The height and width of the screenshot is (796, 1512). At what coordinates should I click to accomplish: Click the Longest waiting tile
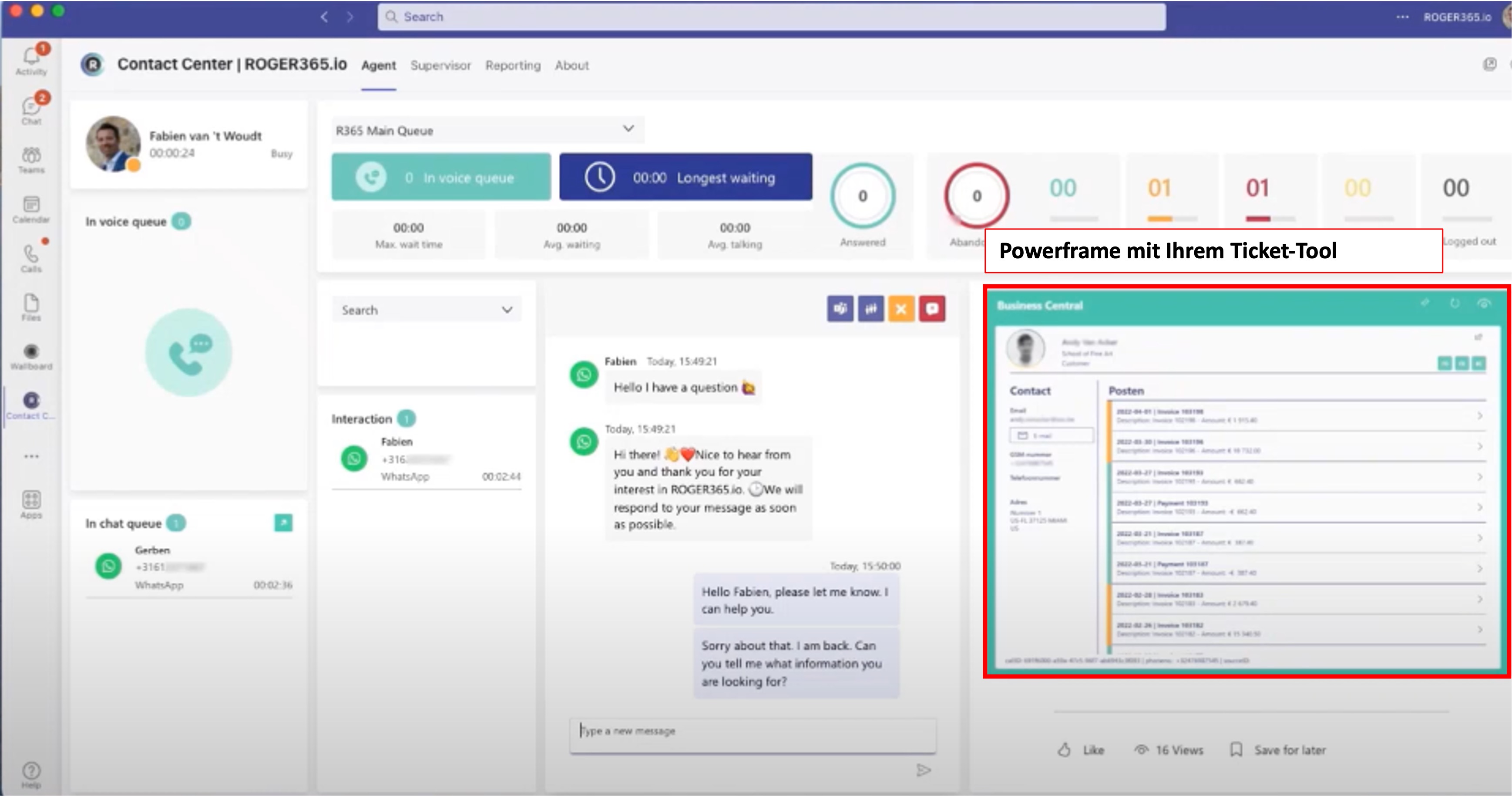click(685, 177)
